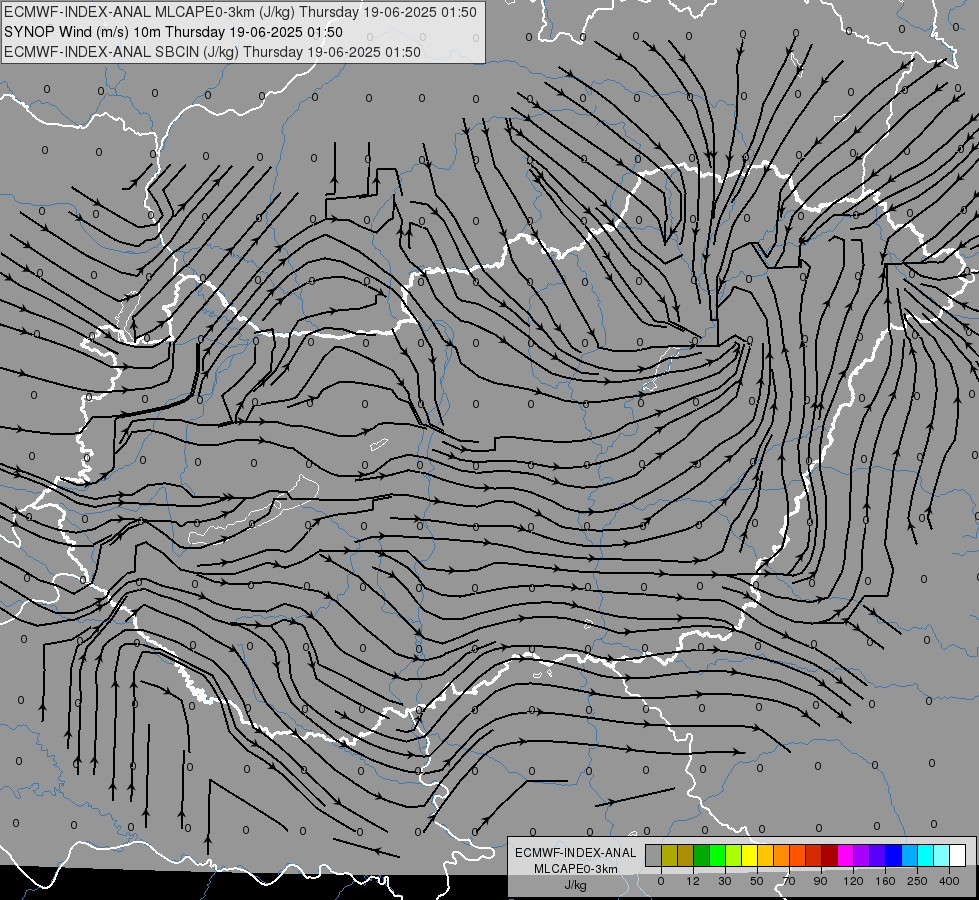Click the legend value 160
Image resolution: width=979 pixels, height=900 pixels.
(x=885, y=881)
